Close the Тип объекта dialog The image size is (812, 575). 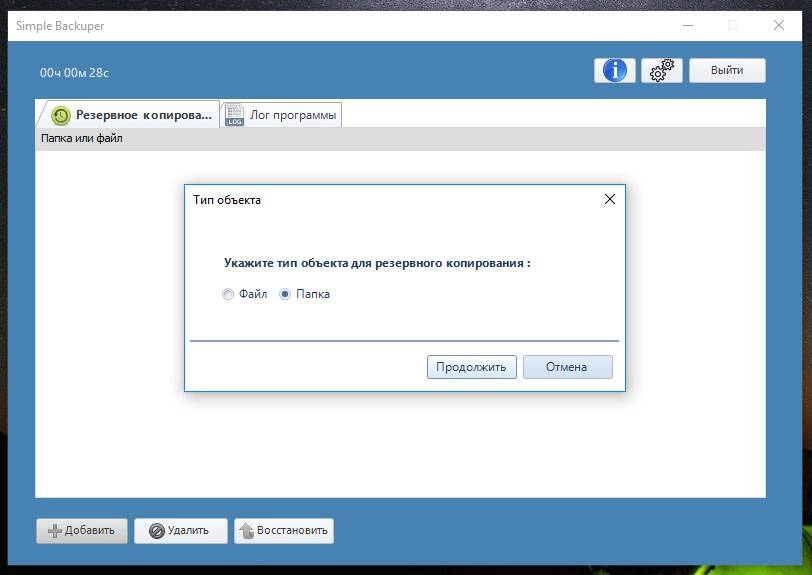[x=610, y=199]
